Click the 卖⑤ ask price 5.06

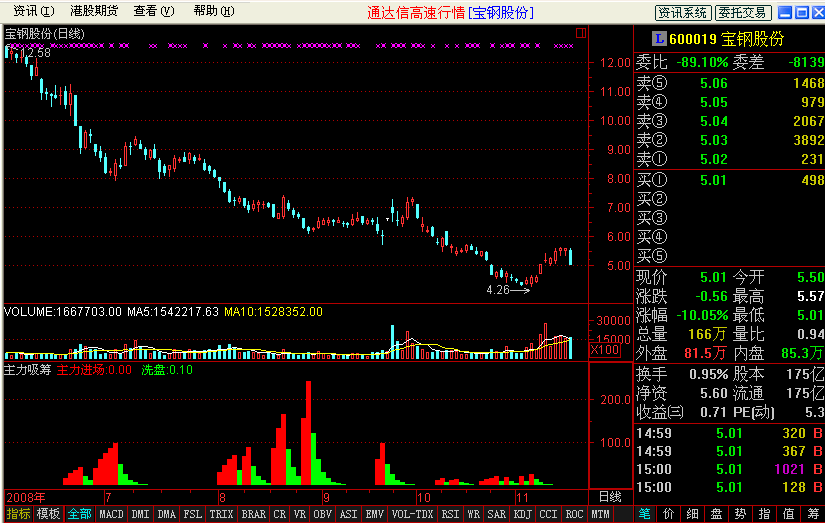coord(713,83)
